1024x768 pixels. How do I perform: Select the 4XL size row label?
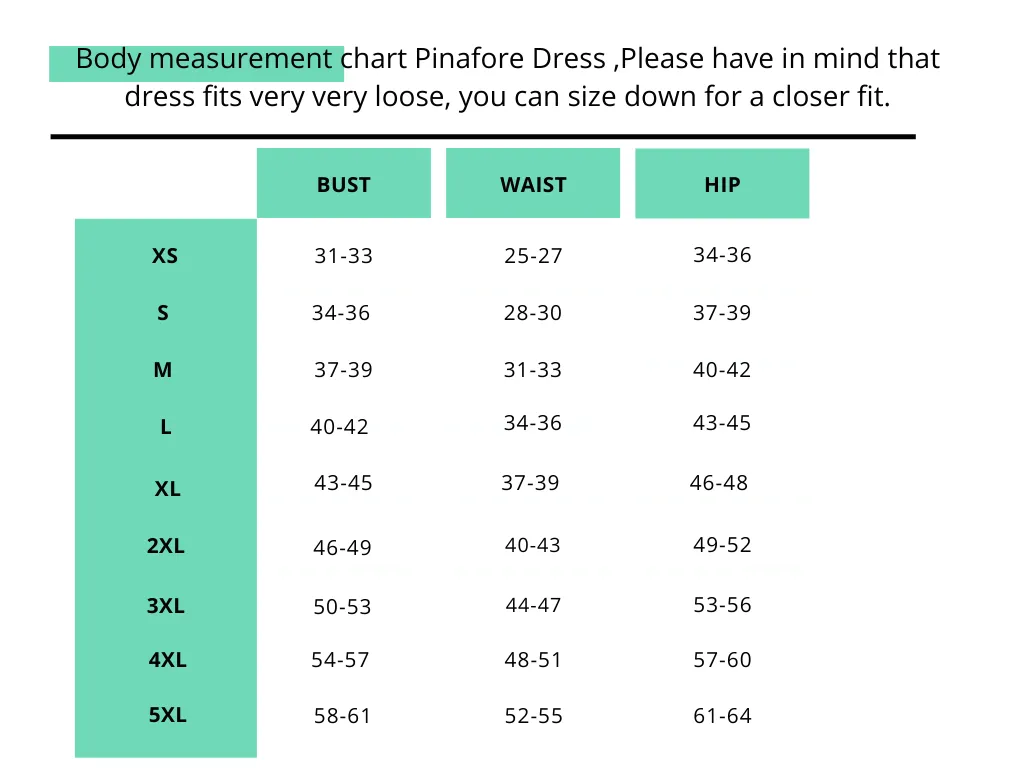168,661
